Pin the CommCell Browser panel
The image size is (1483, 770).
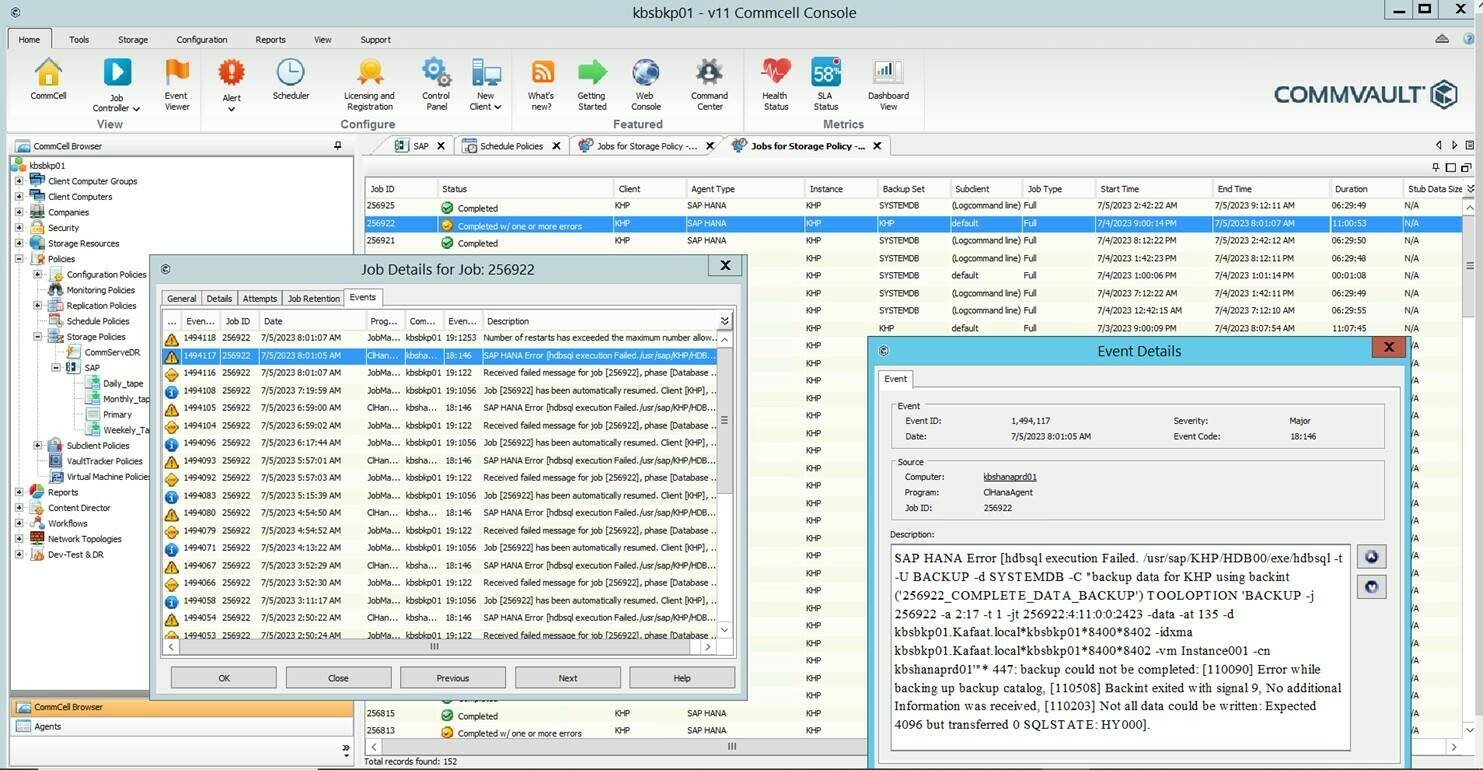(x=338, y=146)
